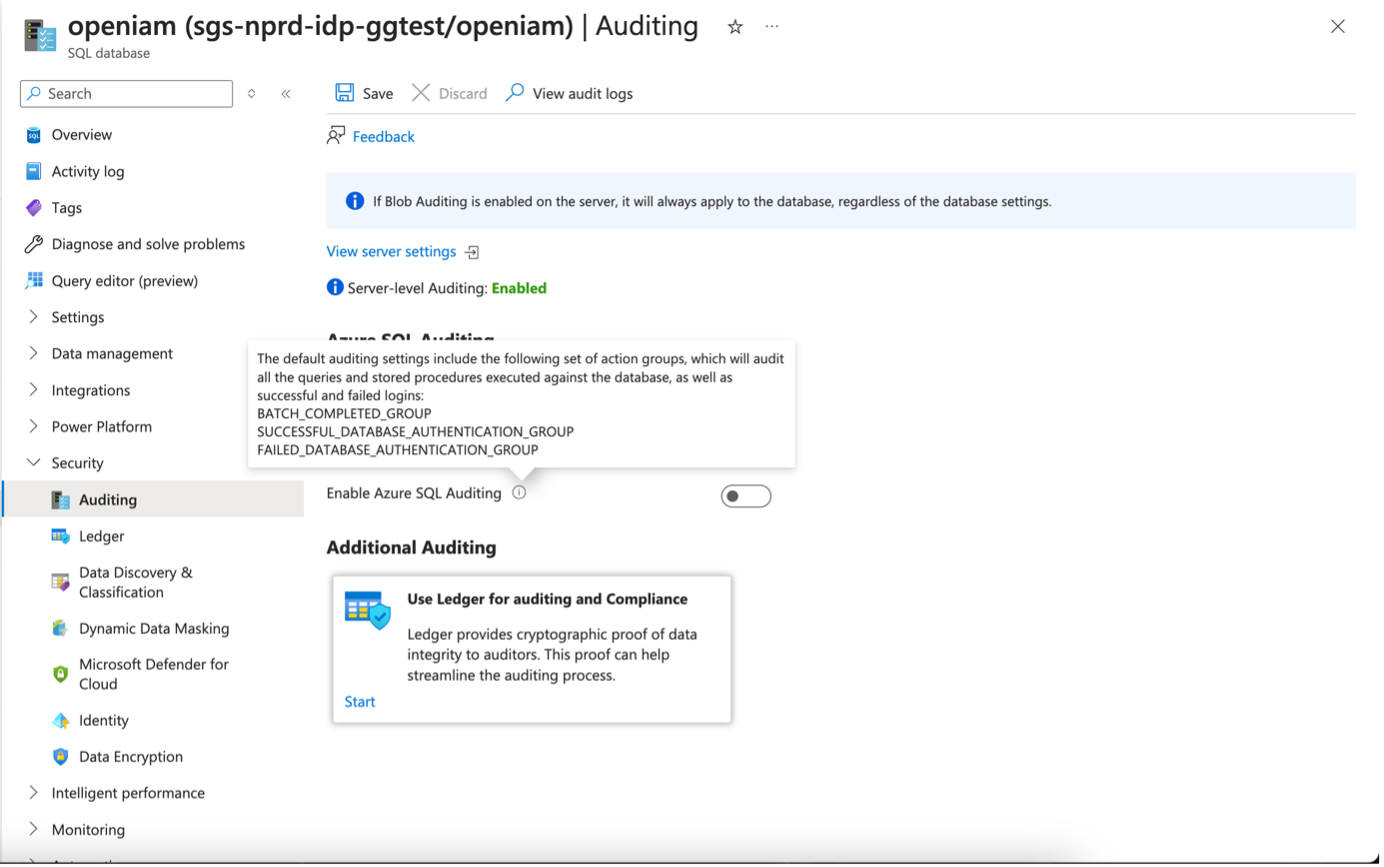Screen dimensions: 1384x867
Task: Toggle the Enable Azure SQL Auditing switch
Action: [746, 496]
